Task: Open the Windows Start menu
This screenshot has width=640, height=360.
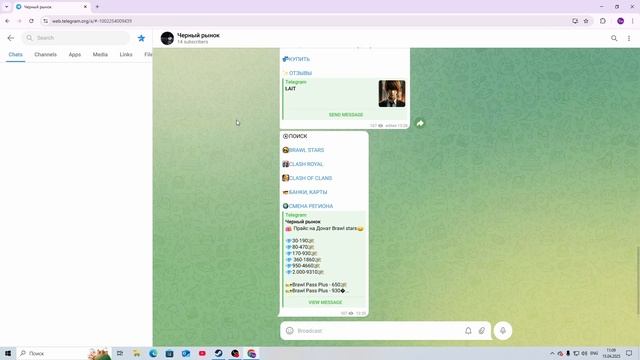Action: [x=8, y=353]
